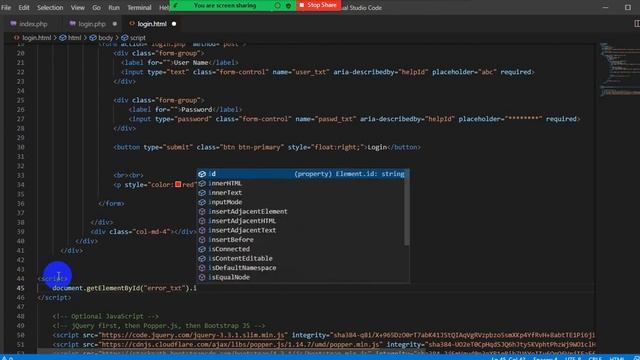Screen dimensions: 640x360
Task: Click the unsaved dot on login.php tab
Action: [115, 24]
